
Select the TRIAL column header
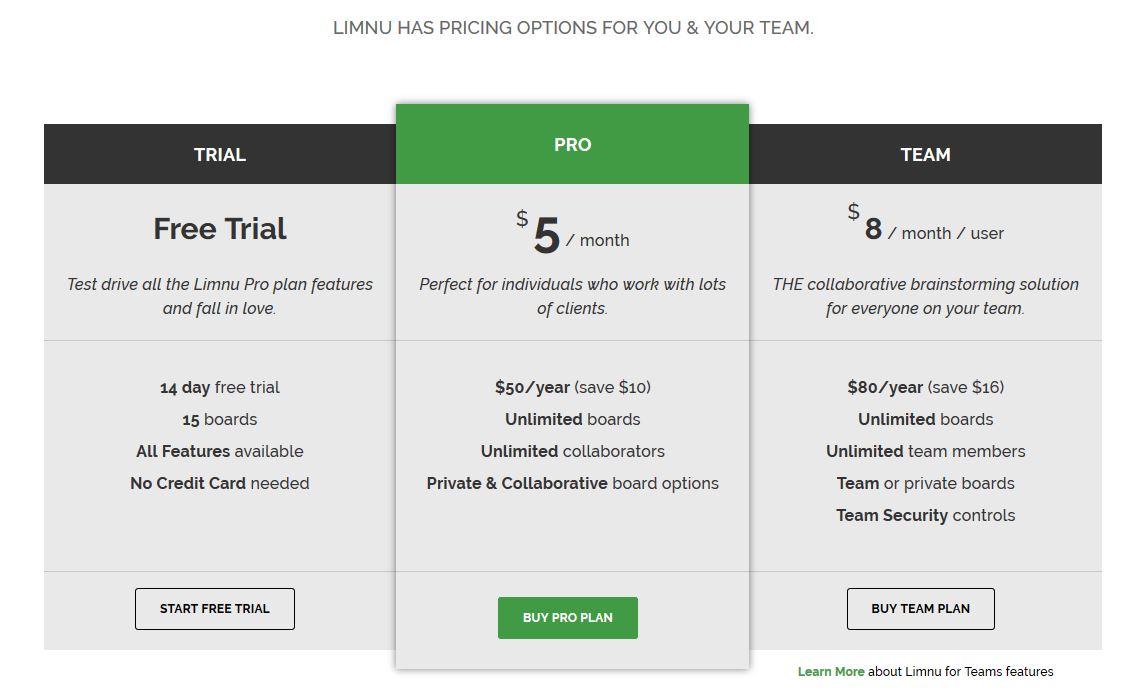[x=220, y=154]
